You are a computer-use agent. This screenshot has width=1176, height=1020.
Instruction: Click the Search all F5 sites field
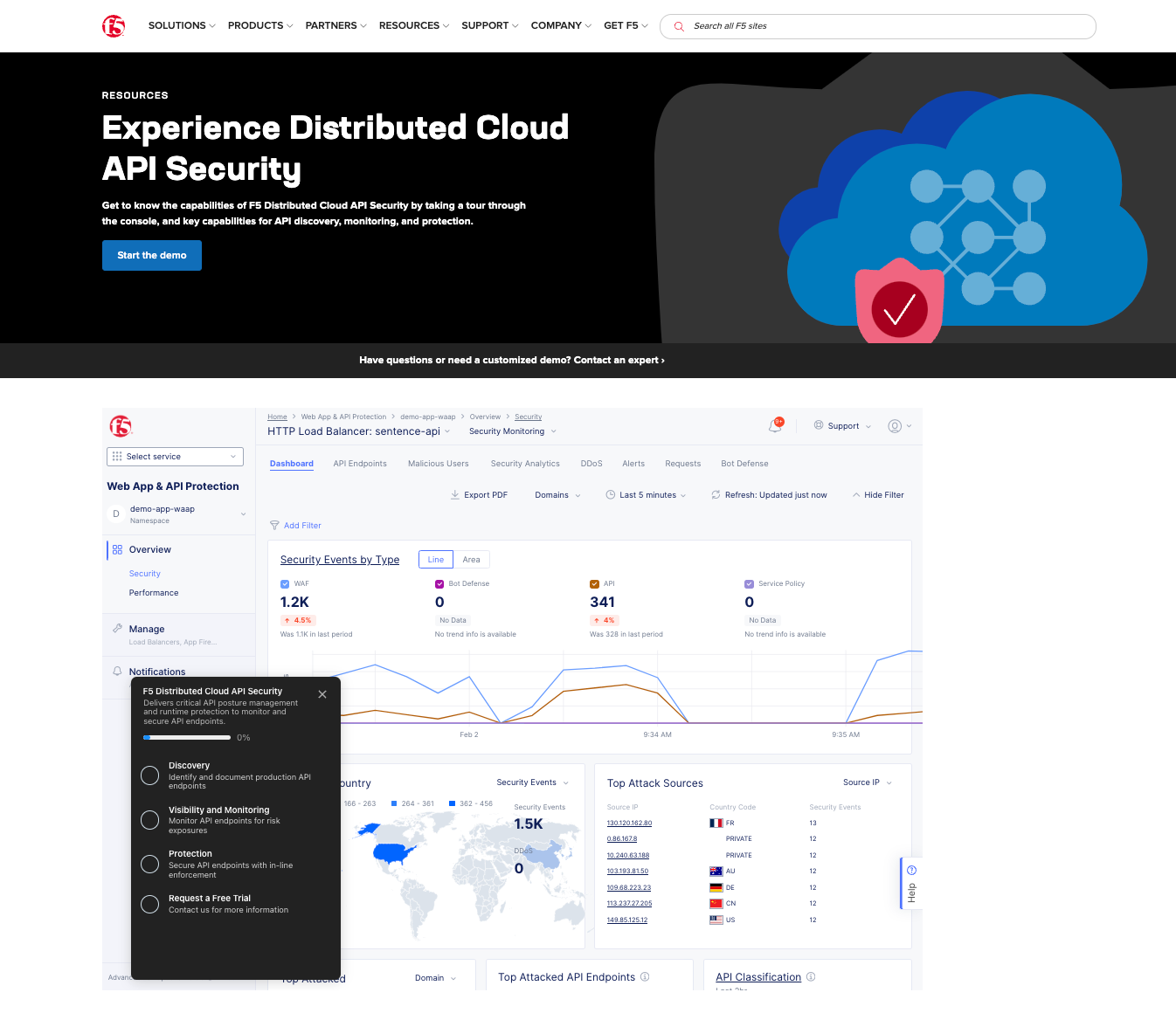[x=878, y=26]
